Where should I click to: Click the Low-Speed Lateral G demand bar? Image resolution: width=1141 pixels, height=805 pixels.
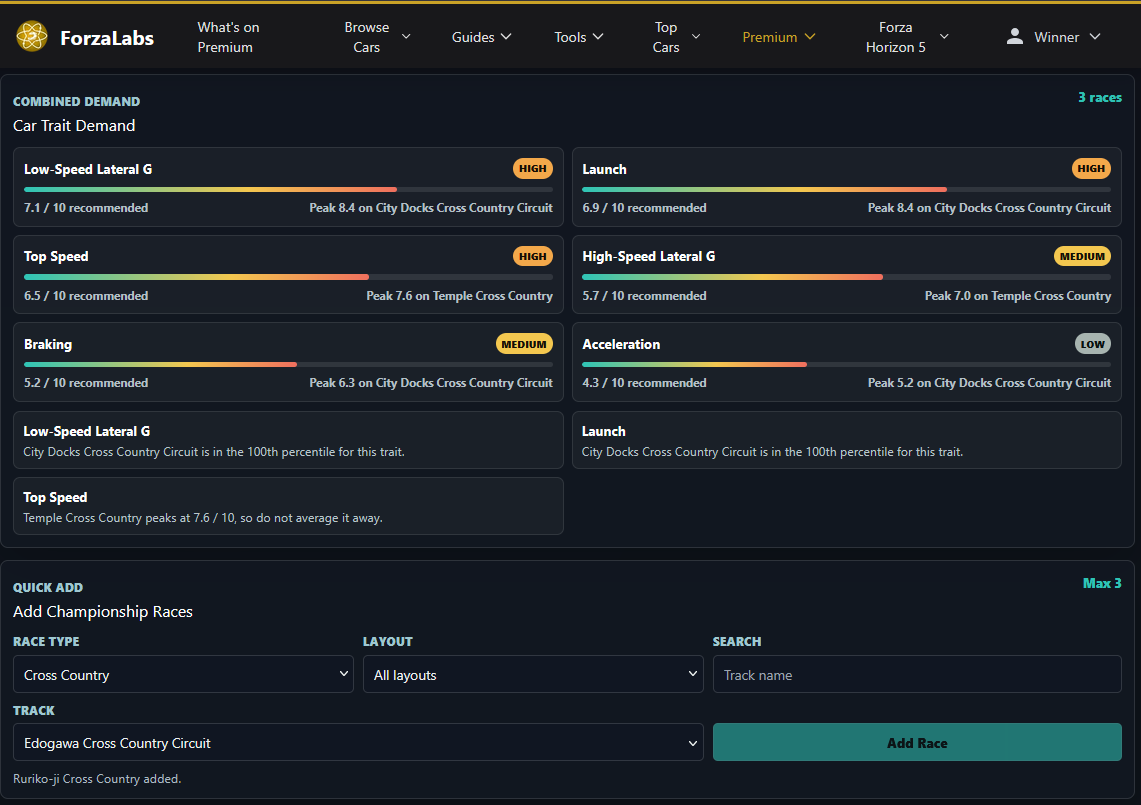pos(288,189)
